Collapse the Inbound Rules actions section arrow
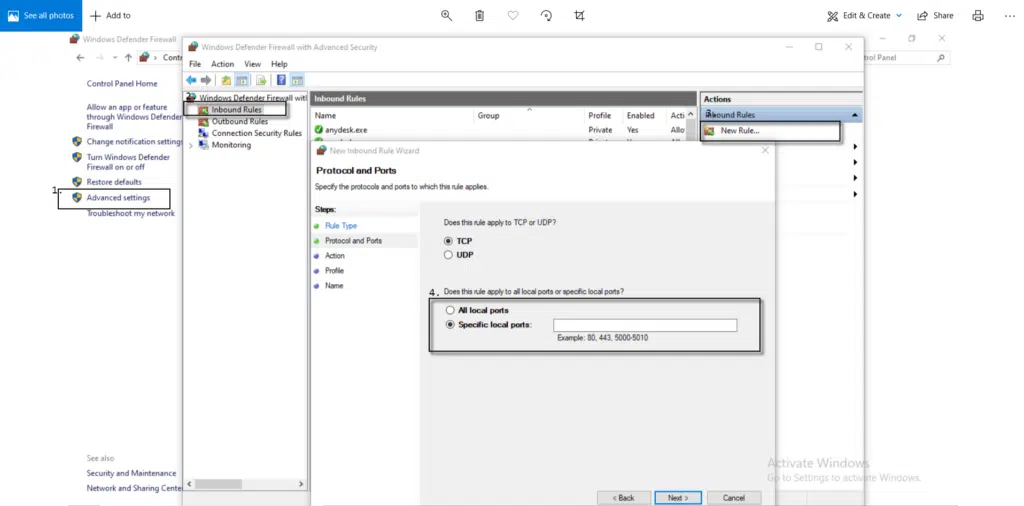 854,115
